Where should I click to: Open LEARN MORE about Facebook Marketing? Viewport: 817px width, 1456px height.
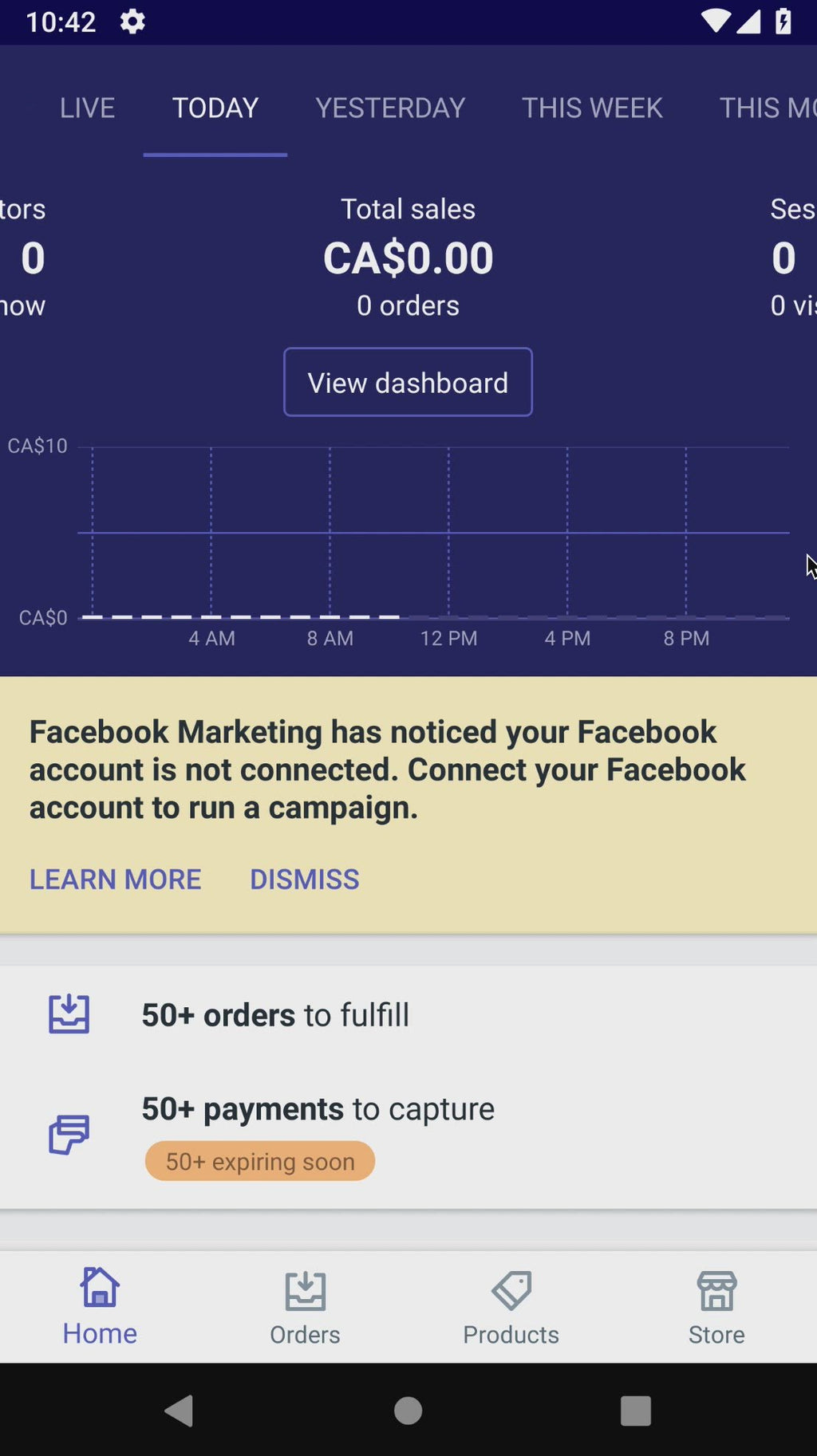(116, 879)
